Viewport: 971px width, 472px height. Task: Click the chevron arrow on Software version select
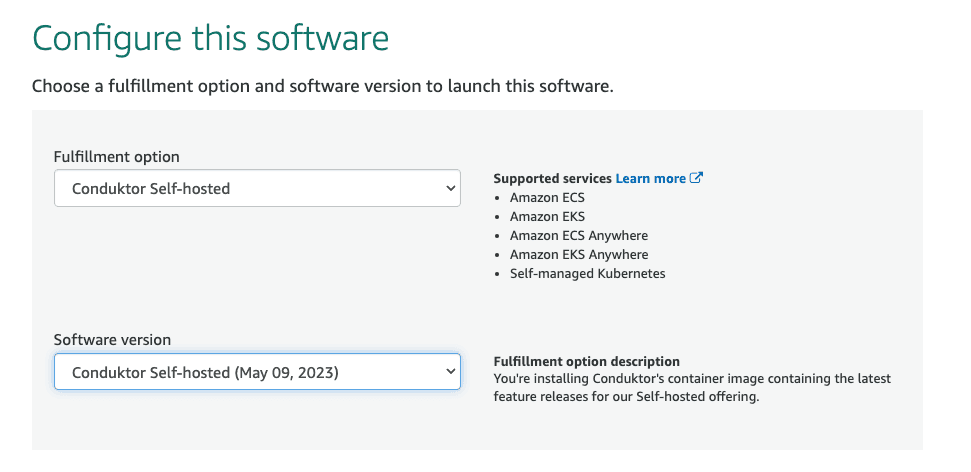pos(448,373)
